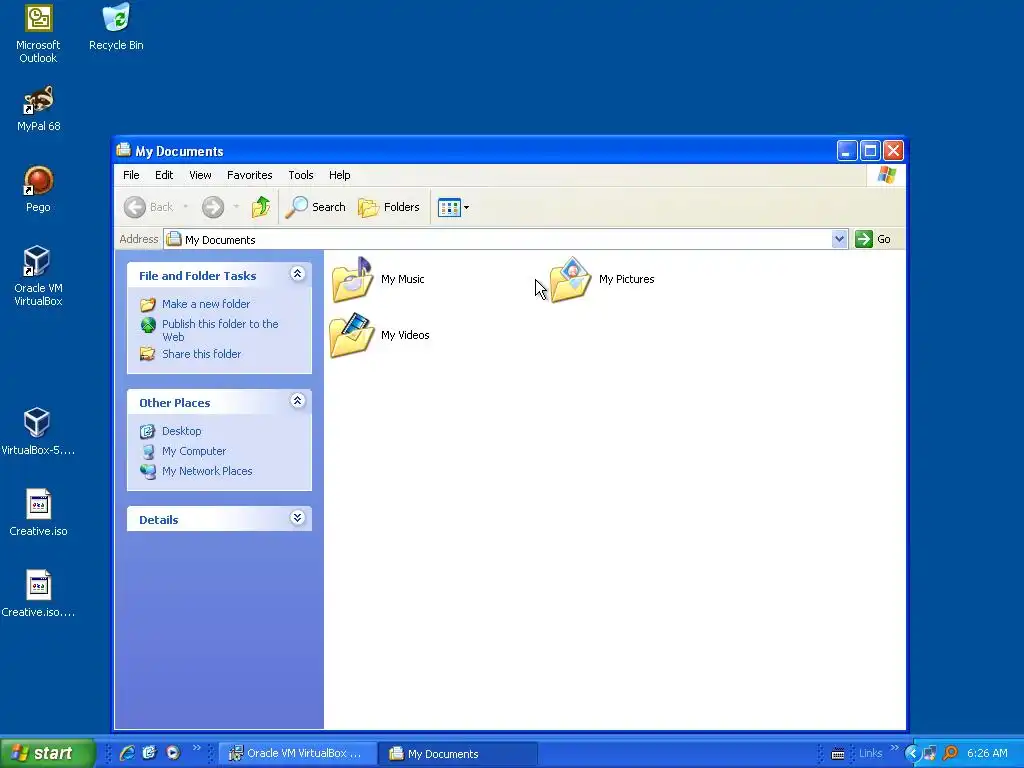Click the Windows flag logo
This screenshot has width=1024, height=768.
click(x=887, y=175)
